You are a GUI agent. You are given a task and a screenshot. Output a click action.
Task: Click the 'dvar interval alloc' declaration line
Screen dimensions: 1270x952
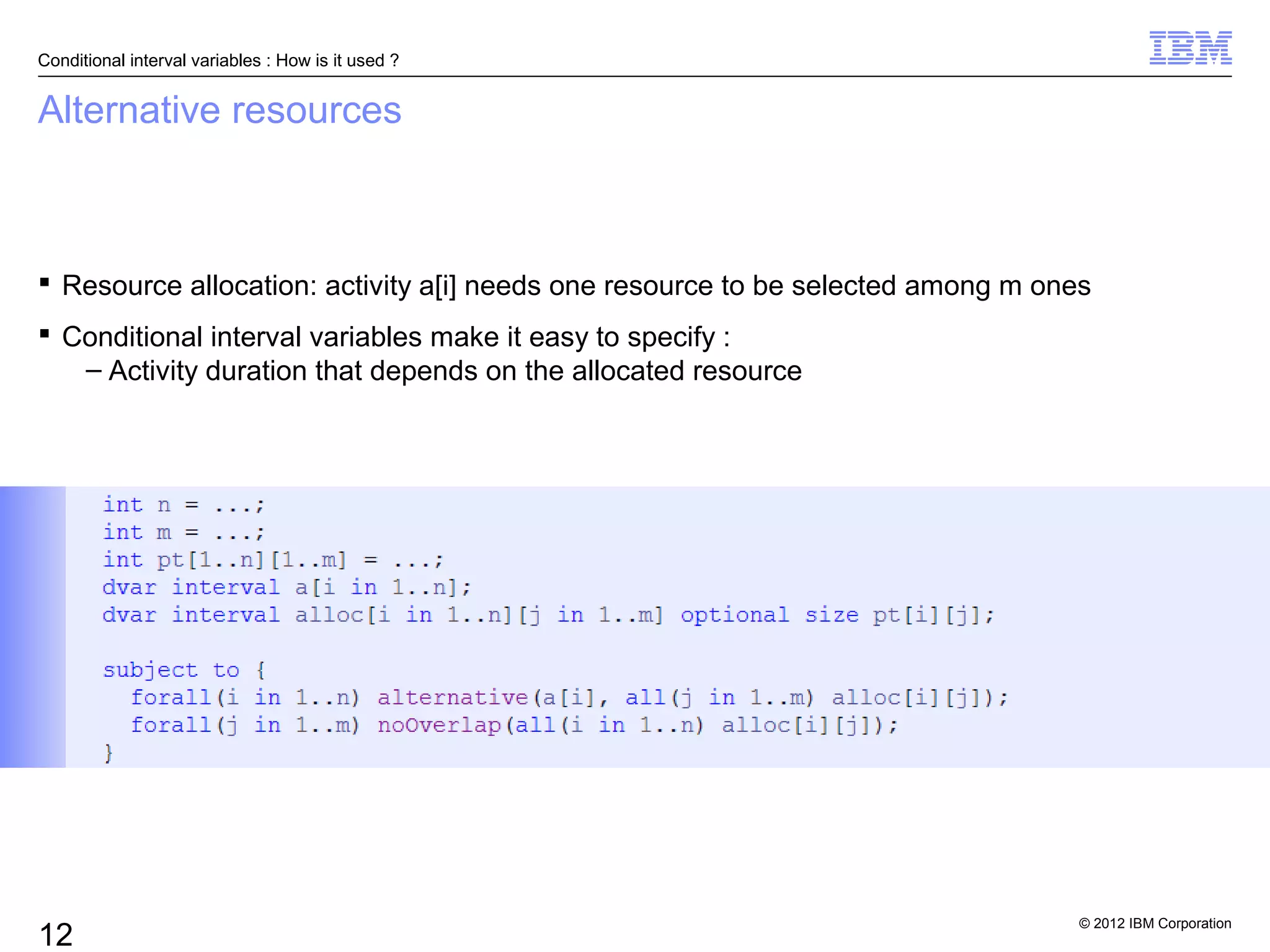click(x=548, y=615)
